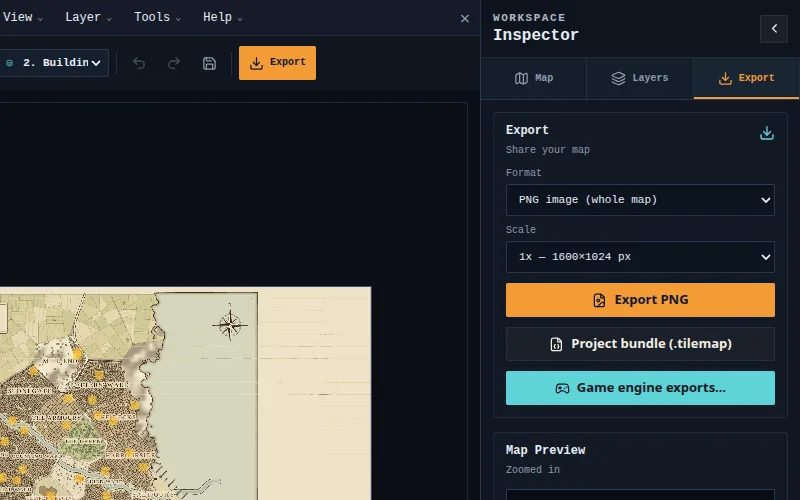Click the Export PNG button
The width and height of the screenshot is (800, 500).
click(x=640, y=300)
